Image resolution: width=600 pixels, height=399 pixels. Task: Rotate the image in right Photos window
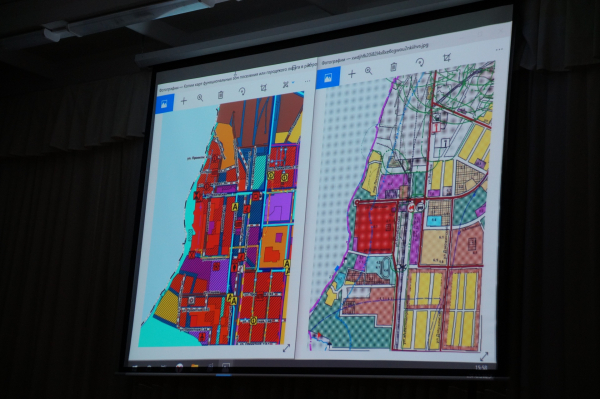(x=420, y=63)
